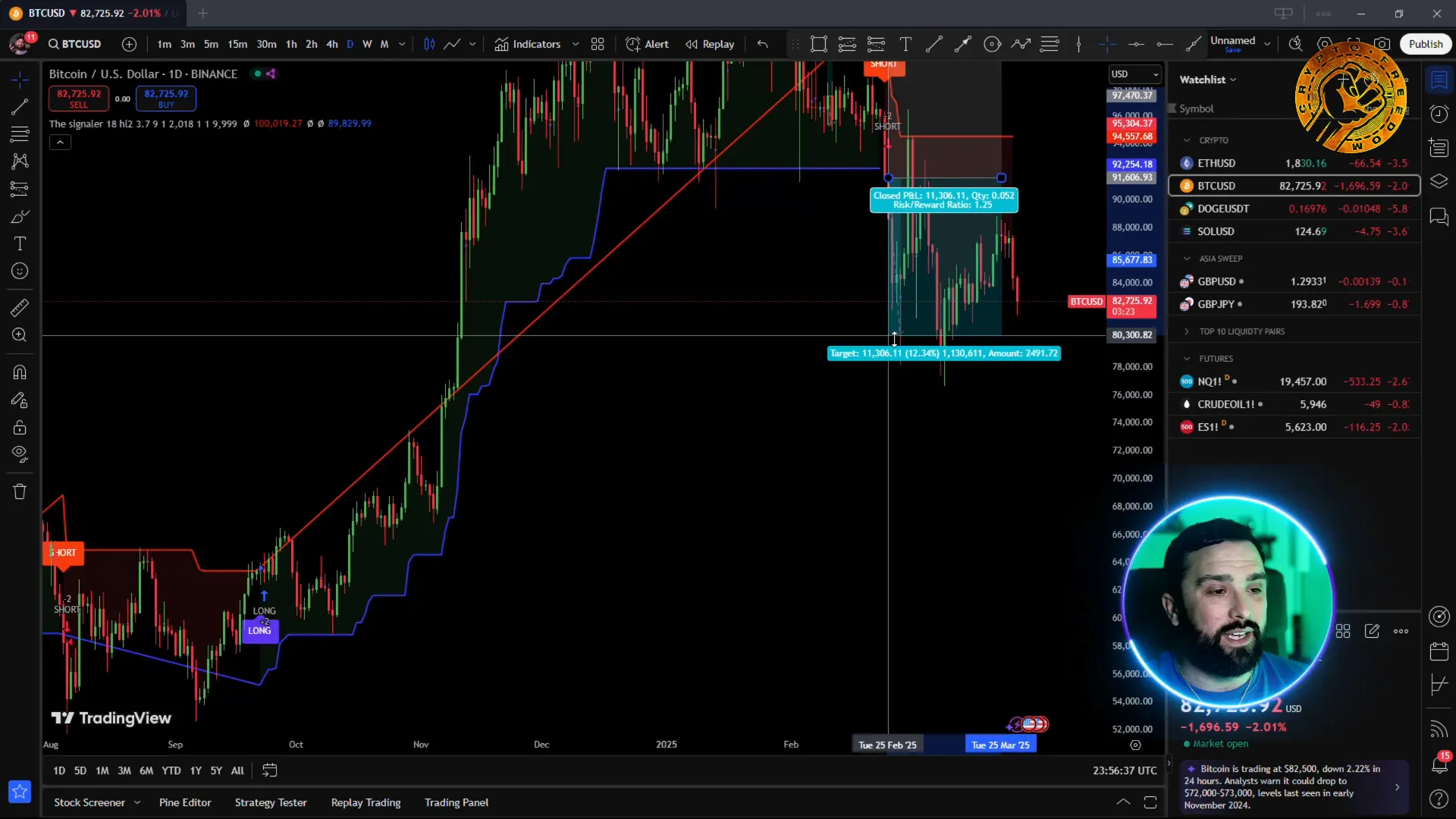1456x819 pixels.
Task: Open the candle chart type selector
Action: coord(429,44)
